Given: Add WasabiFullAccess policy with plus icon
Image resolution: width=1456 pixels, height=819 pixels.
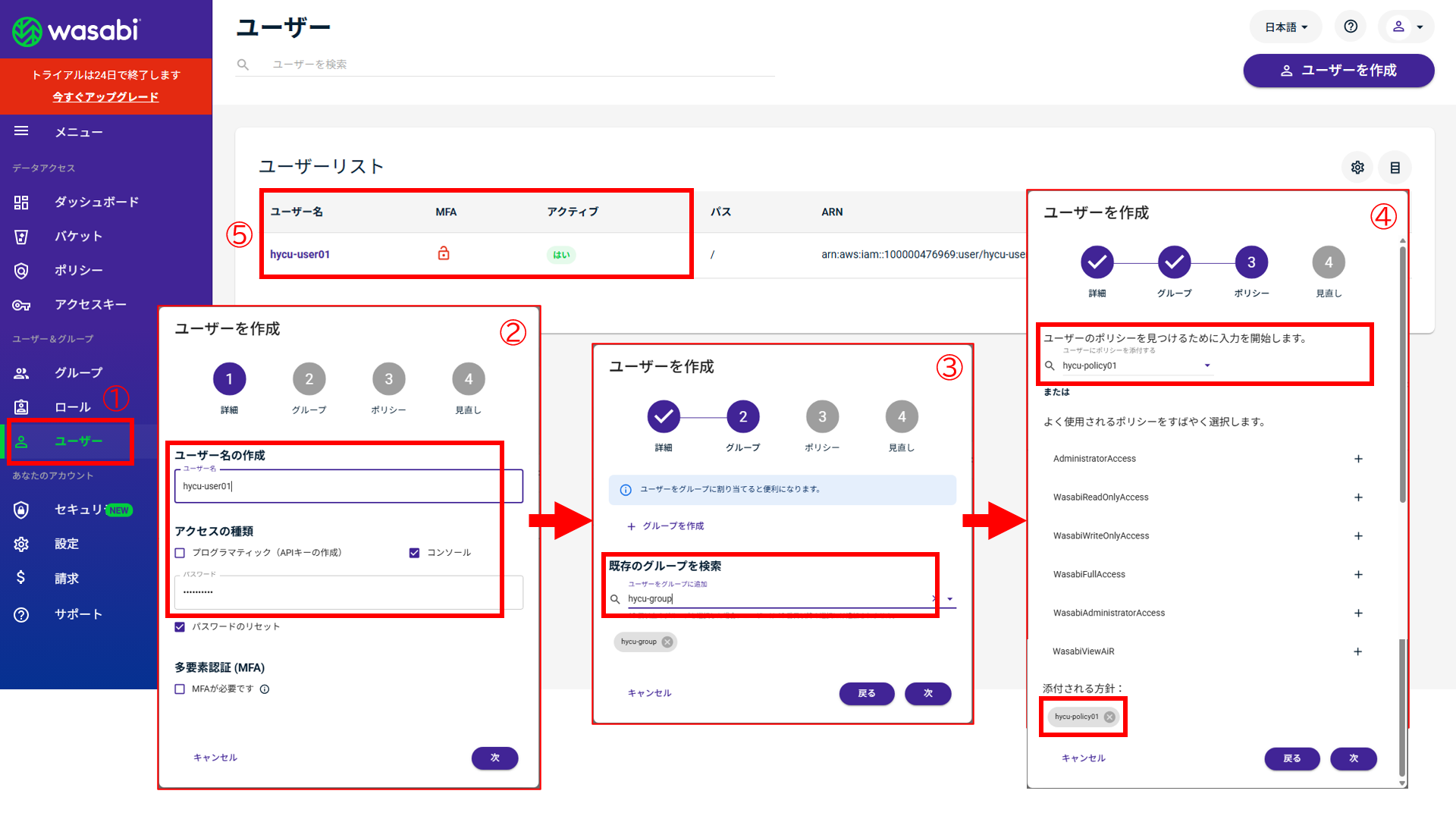Looking at the screenshot, I should coord(1358,574).
